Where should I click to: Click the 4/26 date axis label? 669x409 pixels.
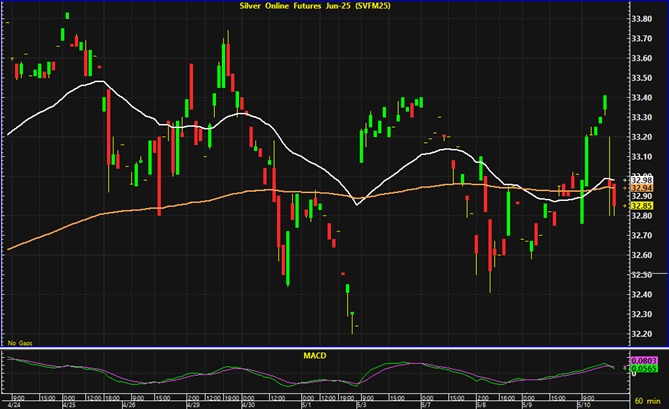128,405
